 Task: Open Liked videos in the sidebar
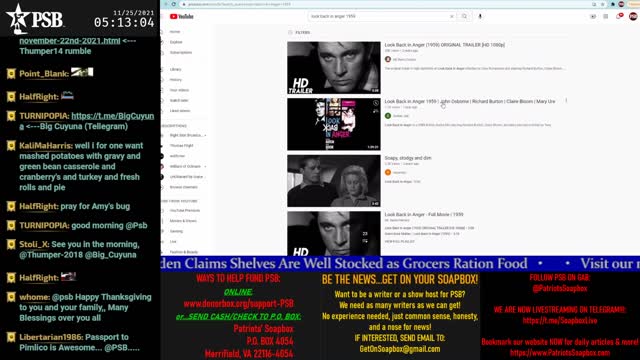(180, 111)
